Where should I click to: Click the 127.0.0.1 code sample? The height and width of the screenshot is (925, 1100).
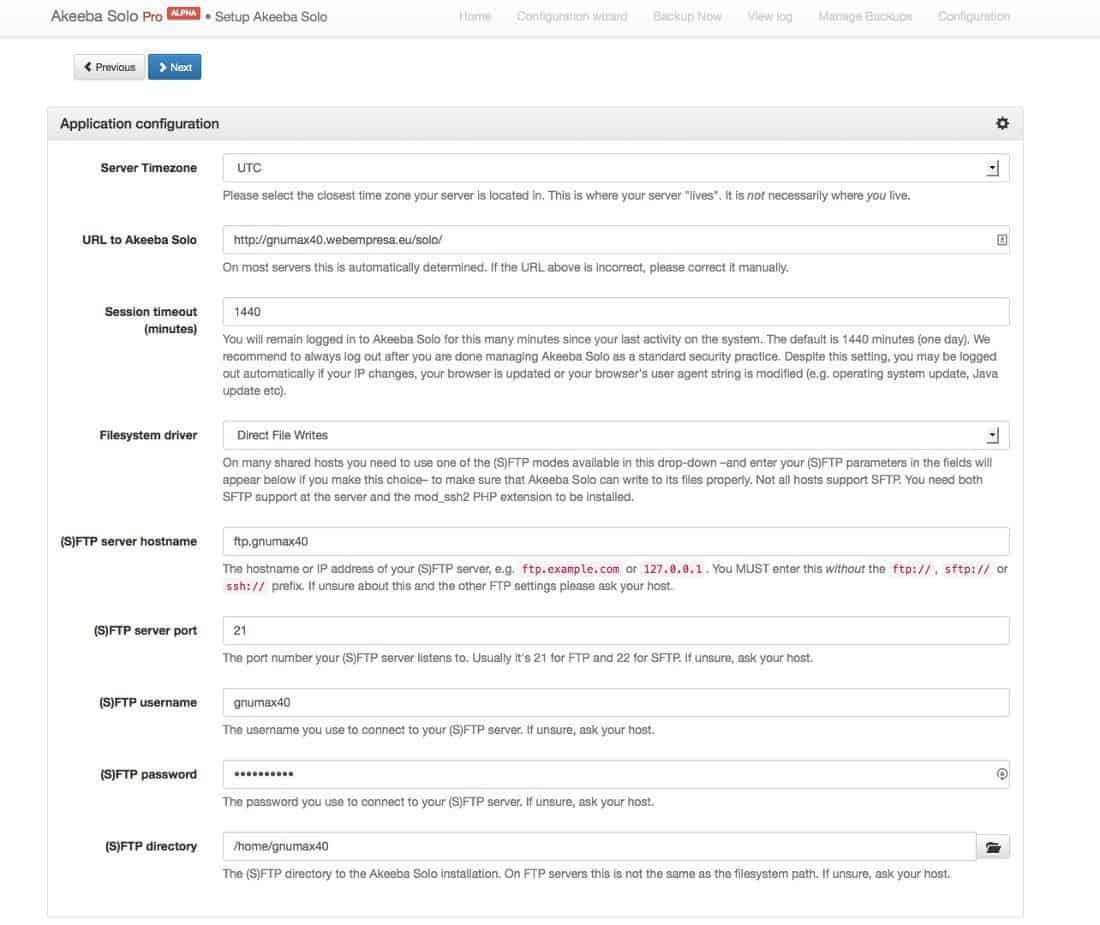click(673, 569)
